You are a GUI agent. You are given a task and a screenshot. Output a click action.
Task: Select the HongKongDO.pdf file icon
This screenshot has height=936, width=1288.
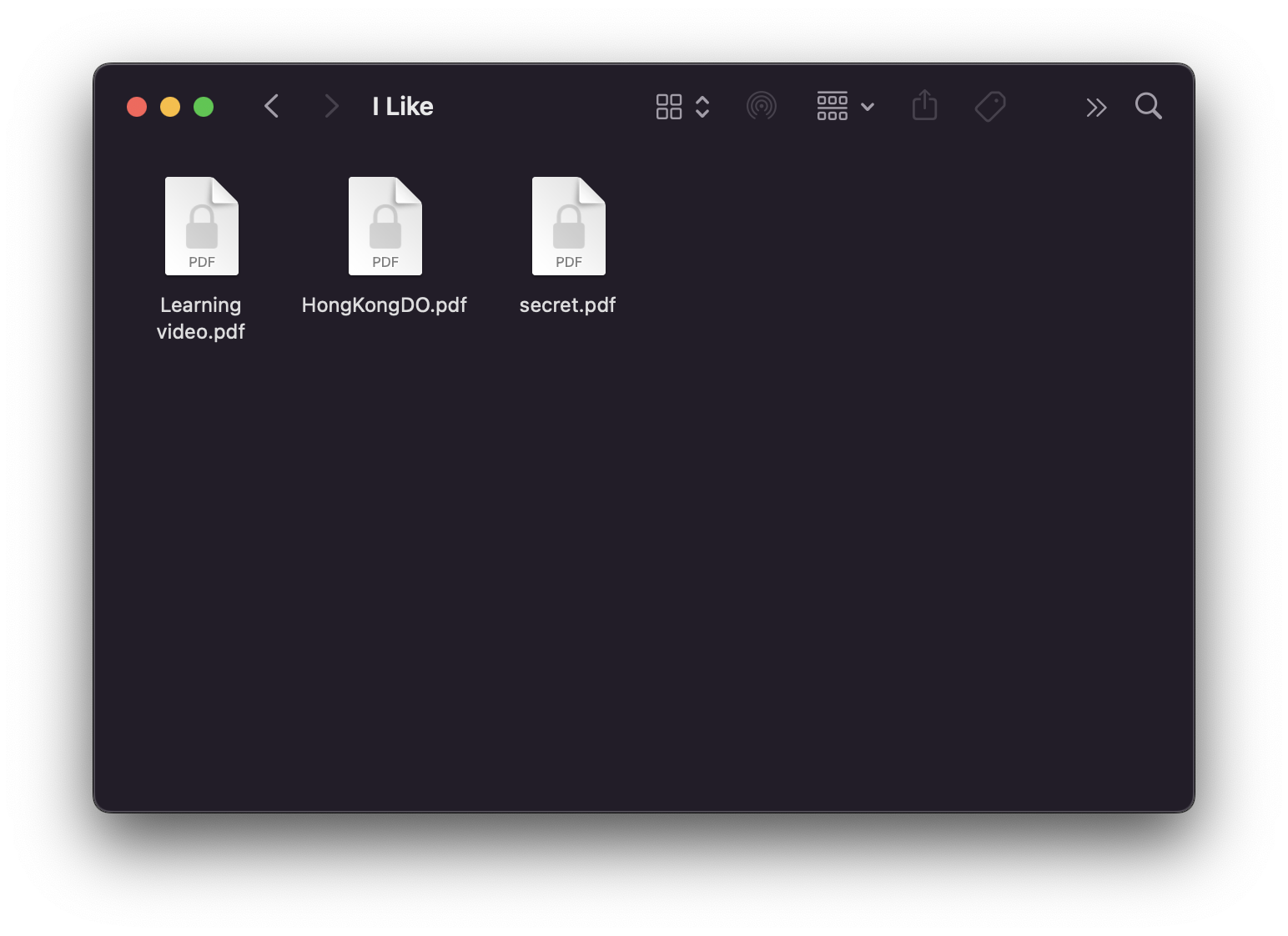(385, 226)
